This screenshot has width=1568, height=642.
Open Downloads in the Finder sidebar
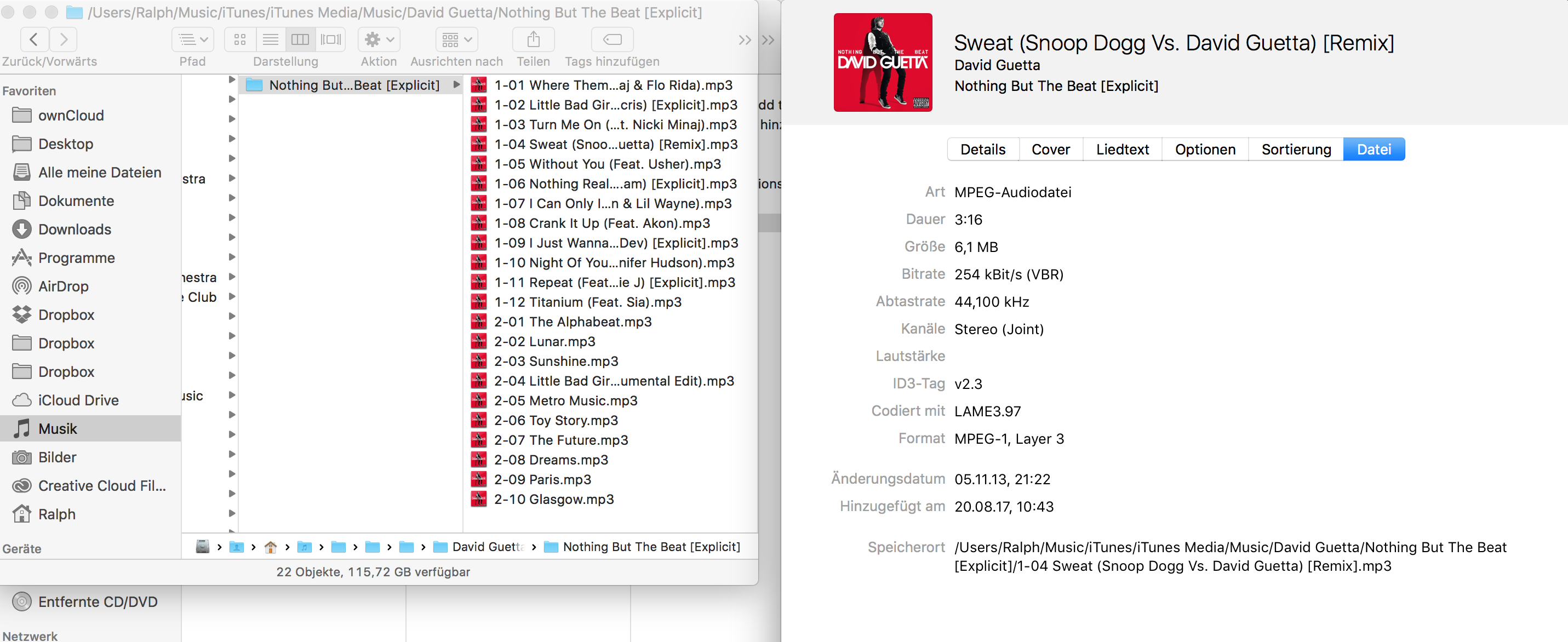(x=75, y=230)
